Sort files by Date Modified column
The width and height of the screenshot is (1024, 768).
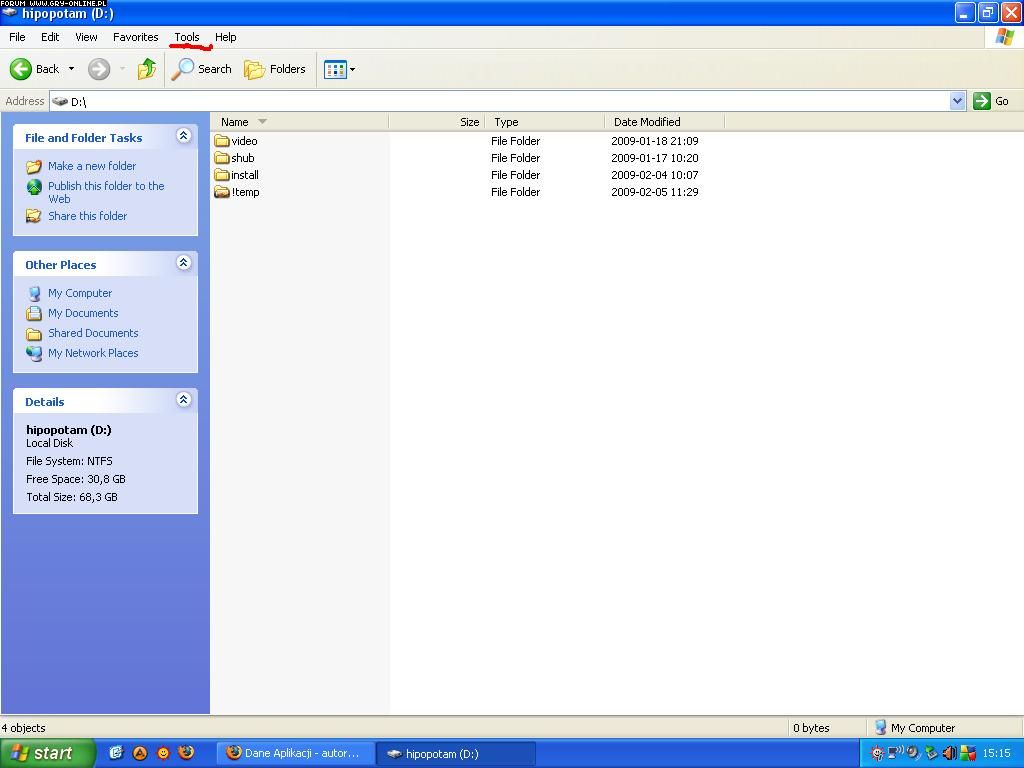[647, 122]
